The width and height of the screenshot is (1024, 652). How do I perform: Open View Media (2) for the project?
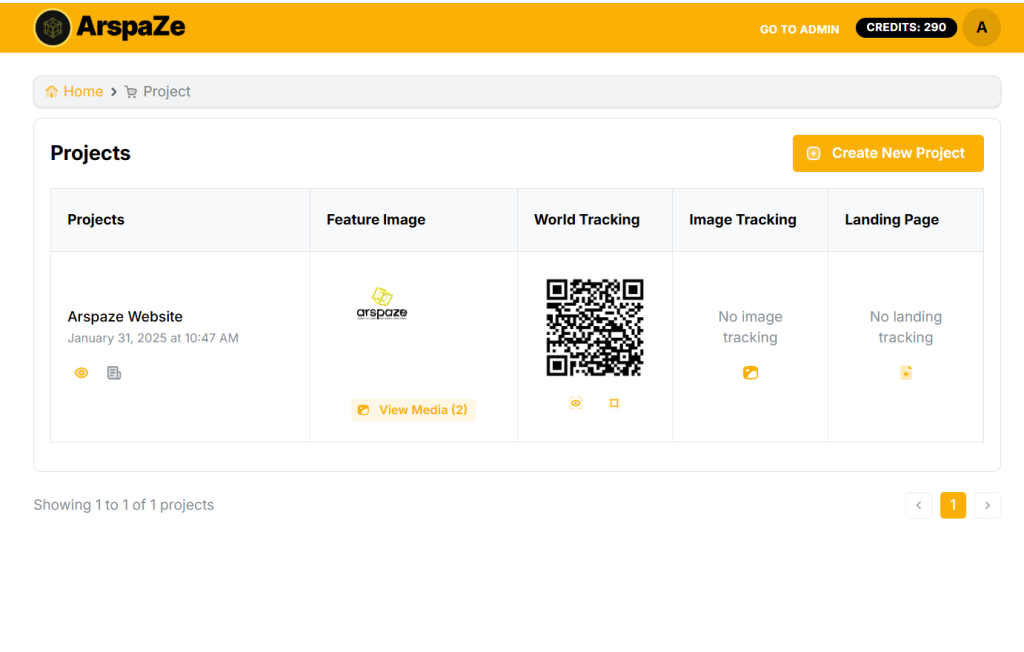(x=413, y=410)
